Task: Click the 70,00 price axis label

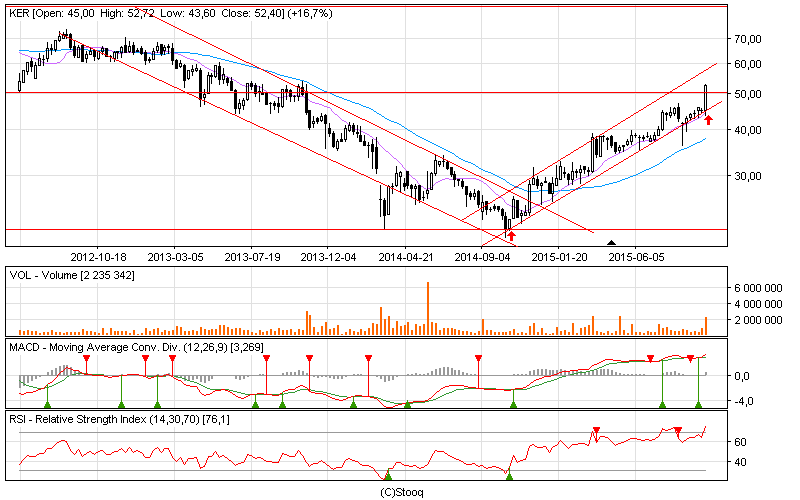Action: point(748,39)
